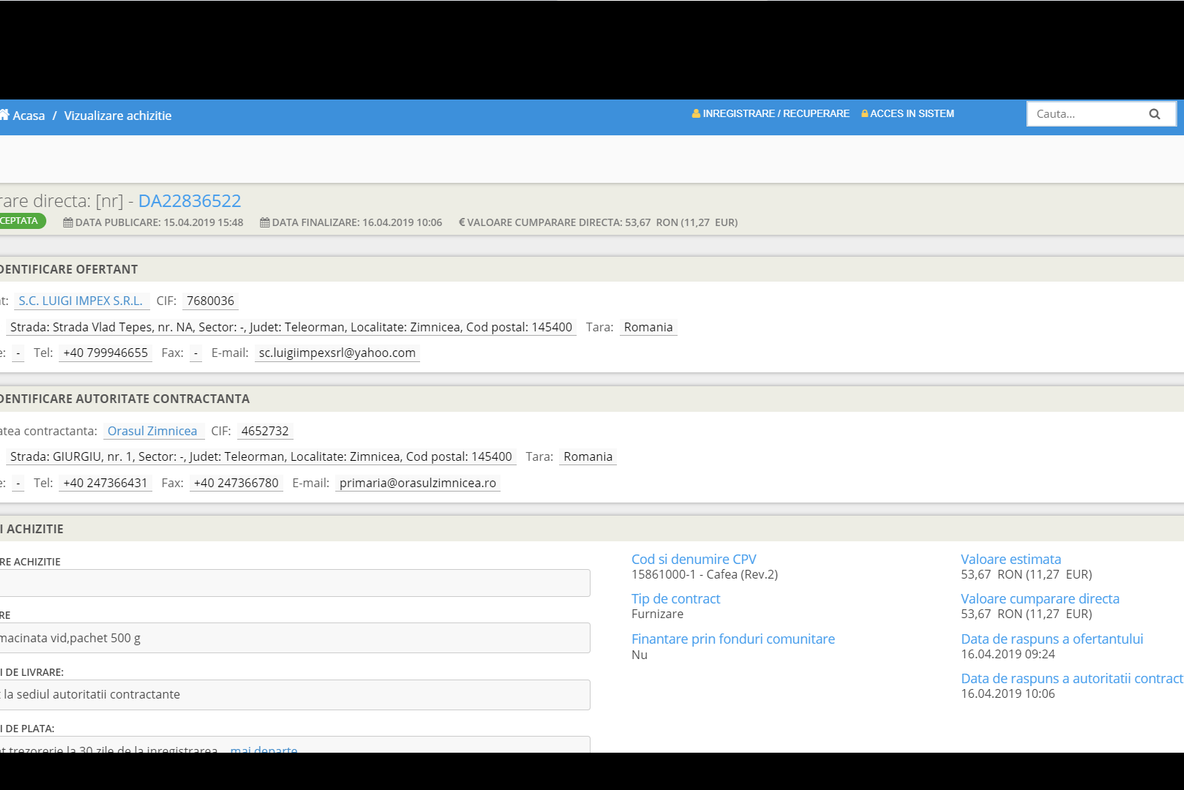Open the DA22836522 acquisition link

[189, 201]
